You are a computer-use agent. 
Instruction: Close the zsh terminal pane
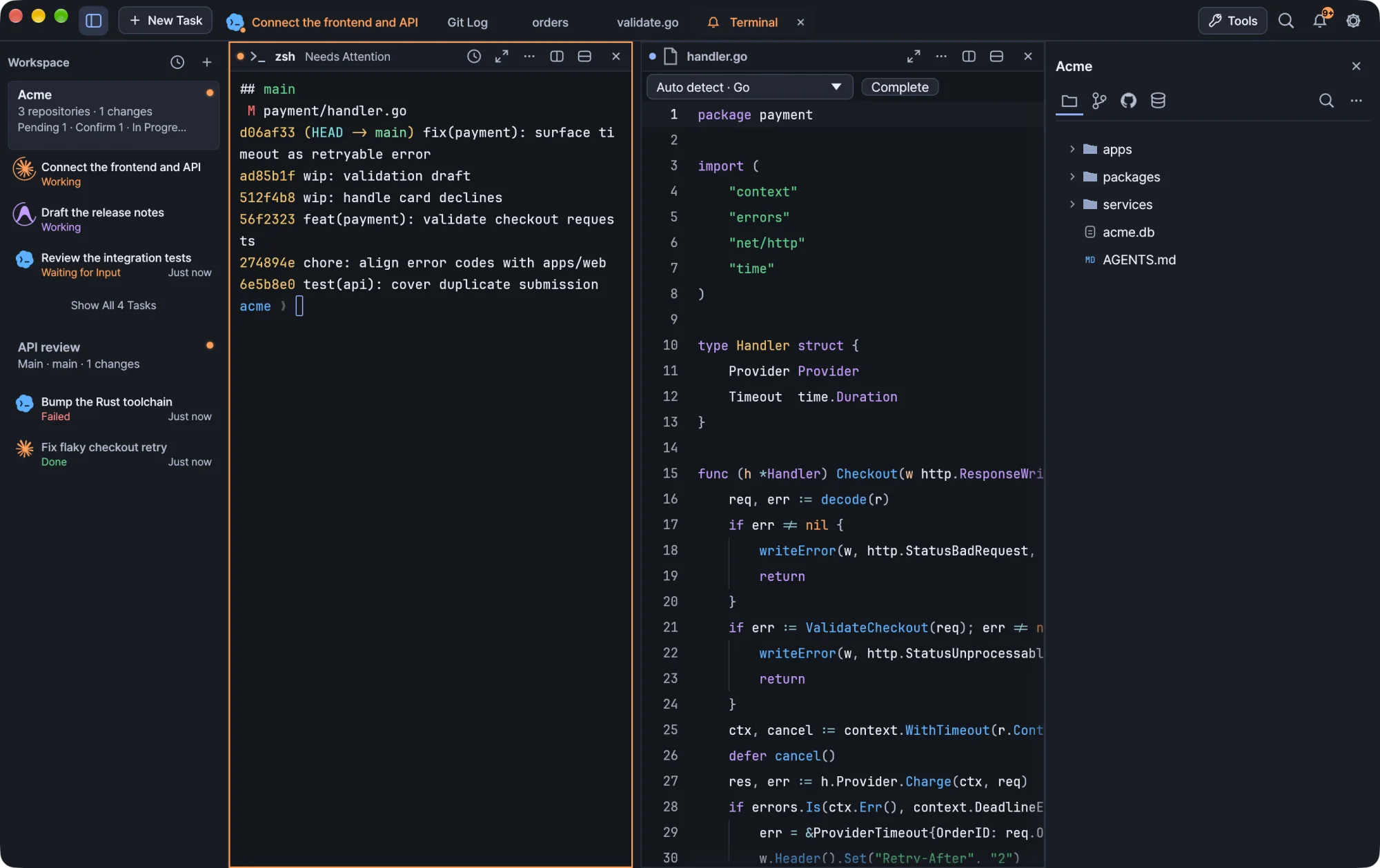(x=616, y=57)
